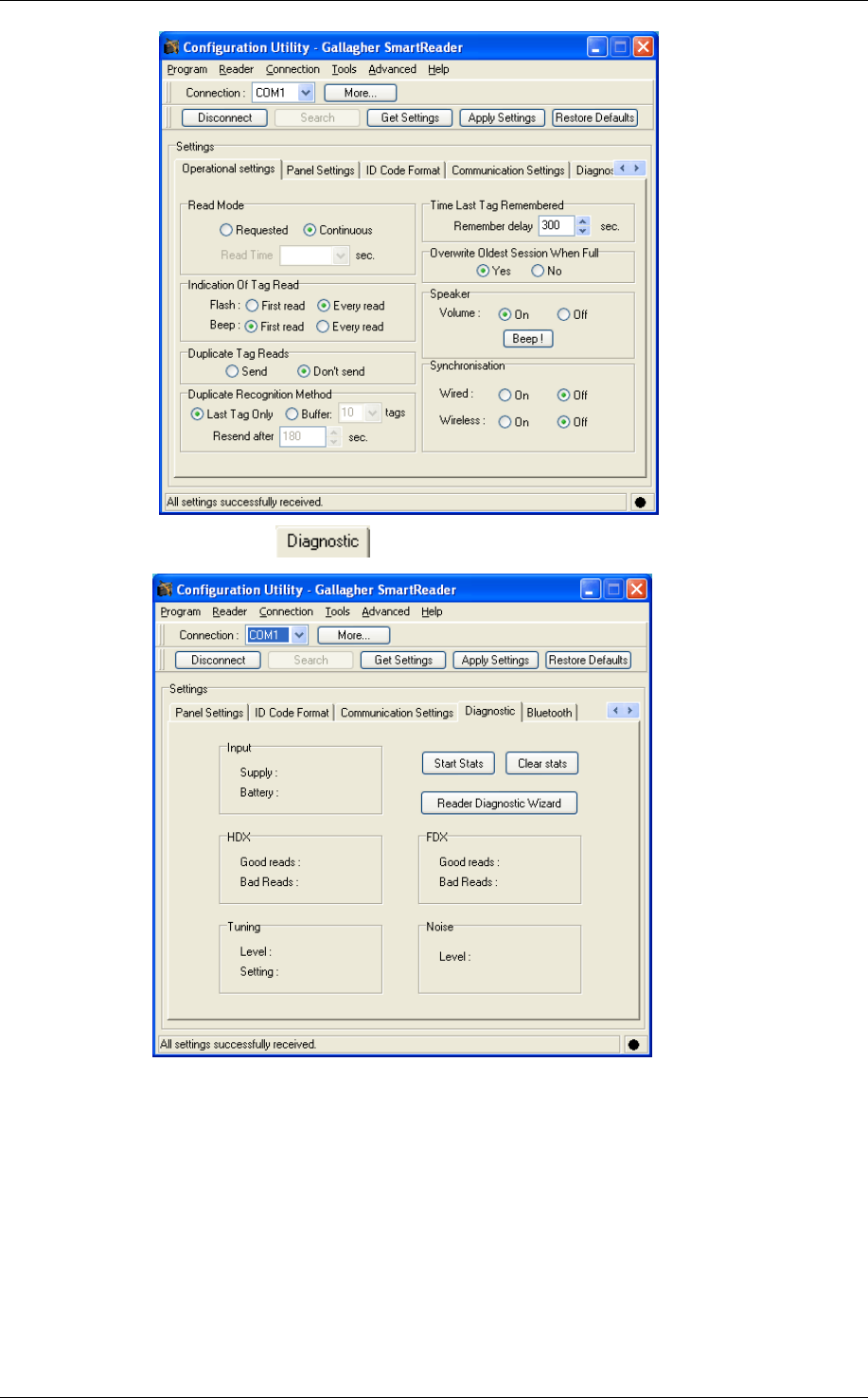Click the app icon in the top title bar
868x1398 pixels.
(171, 47)
